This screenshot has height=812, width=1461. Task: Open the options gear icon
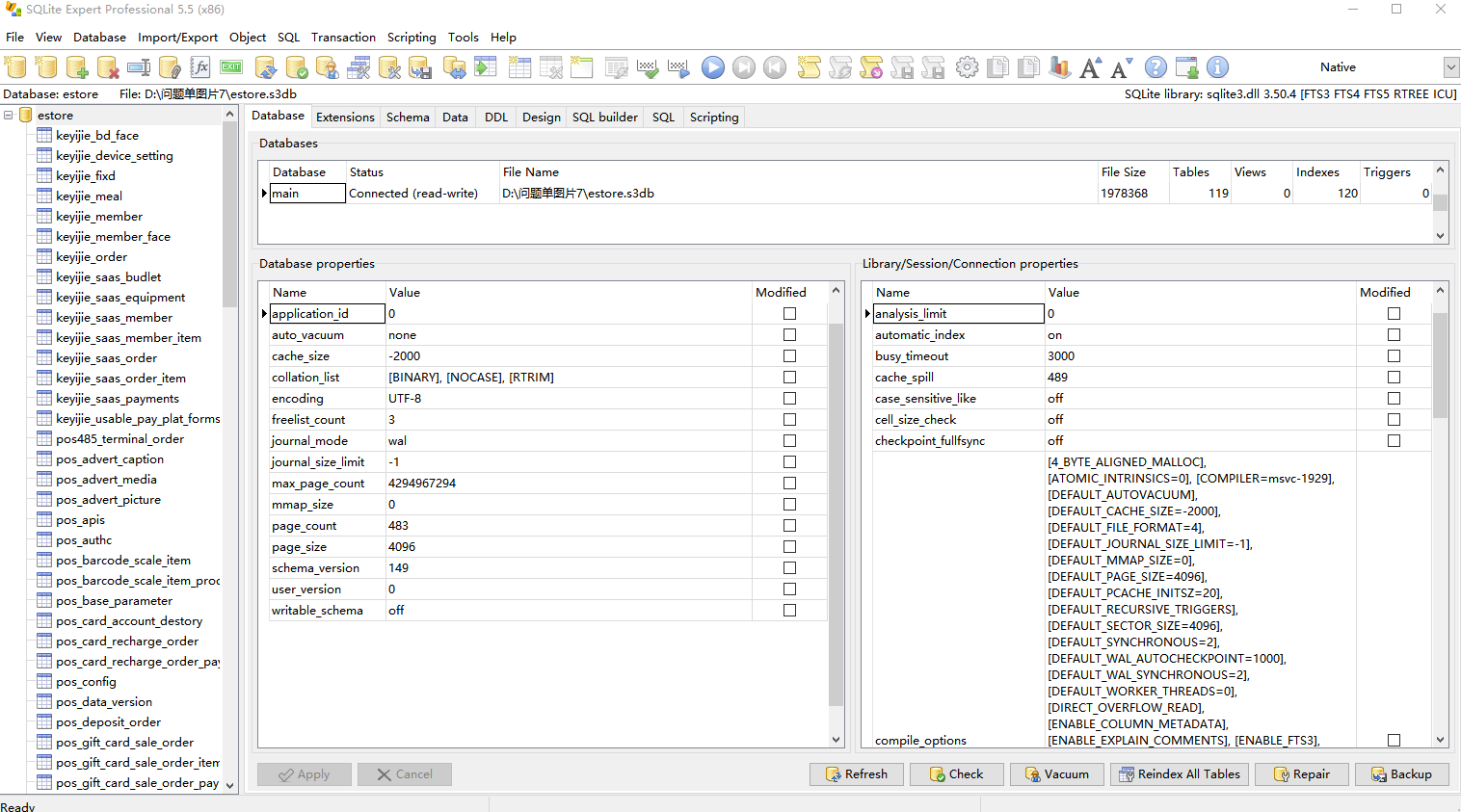point(967,67)
